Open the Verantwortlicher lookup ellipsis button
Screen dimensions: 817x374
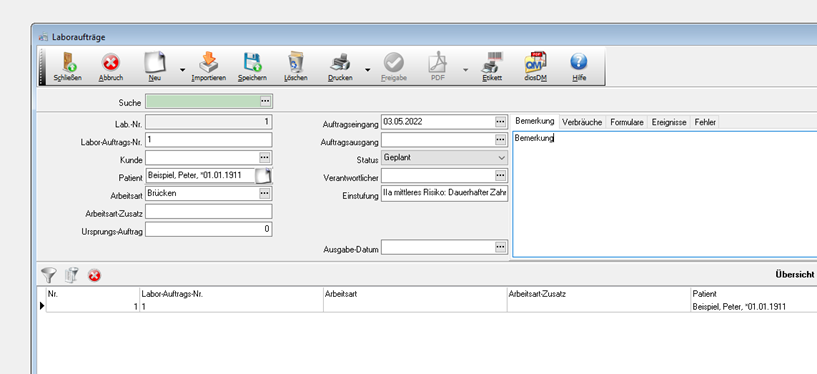click(x=501, y=175)
